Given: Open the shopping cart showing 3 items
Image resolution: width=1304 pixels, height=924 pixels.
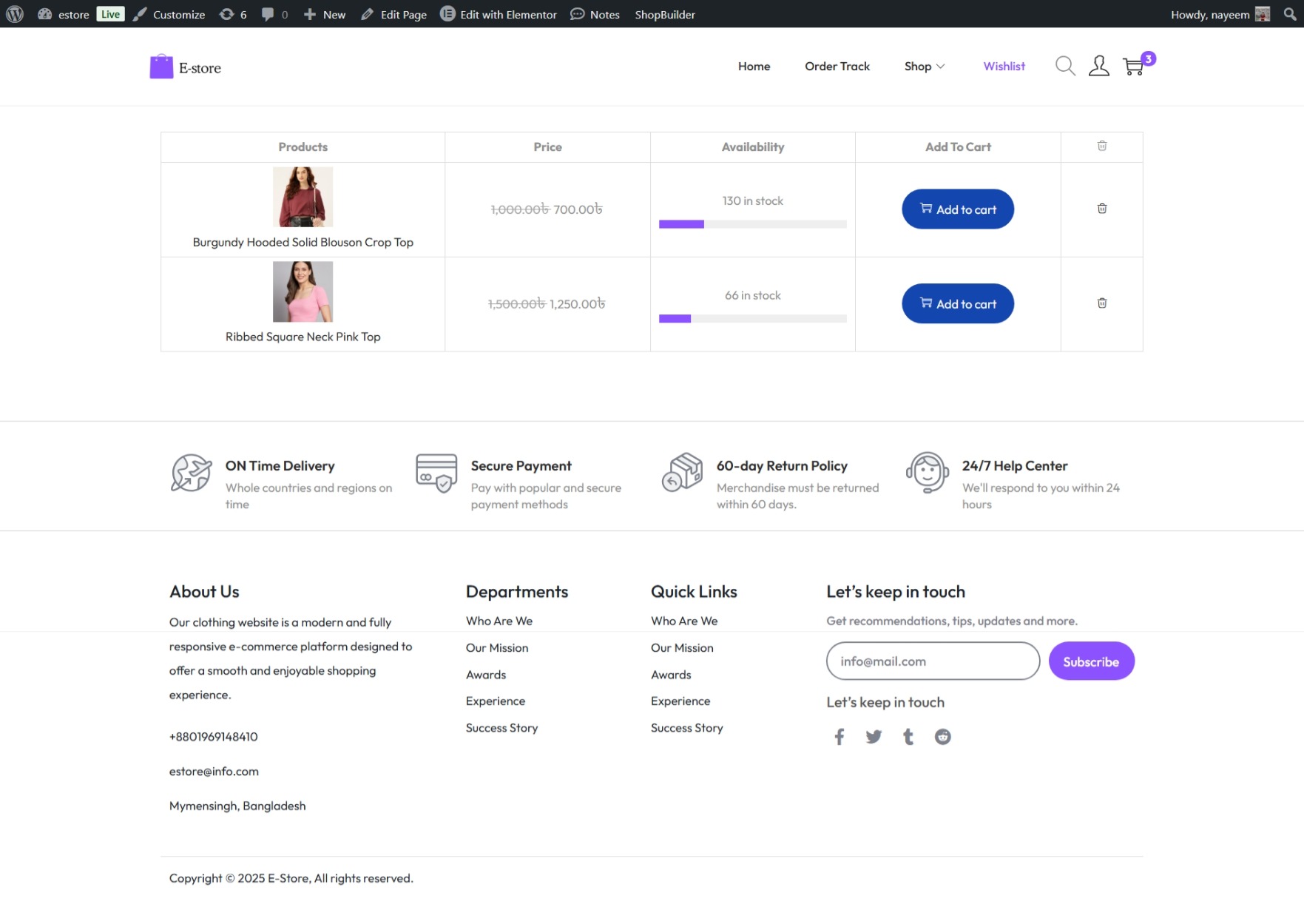Looking at the screenshot, I should tap(1134, 67).
